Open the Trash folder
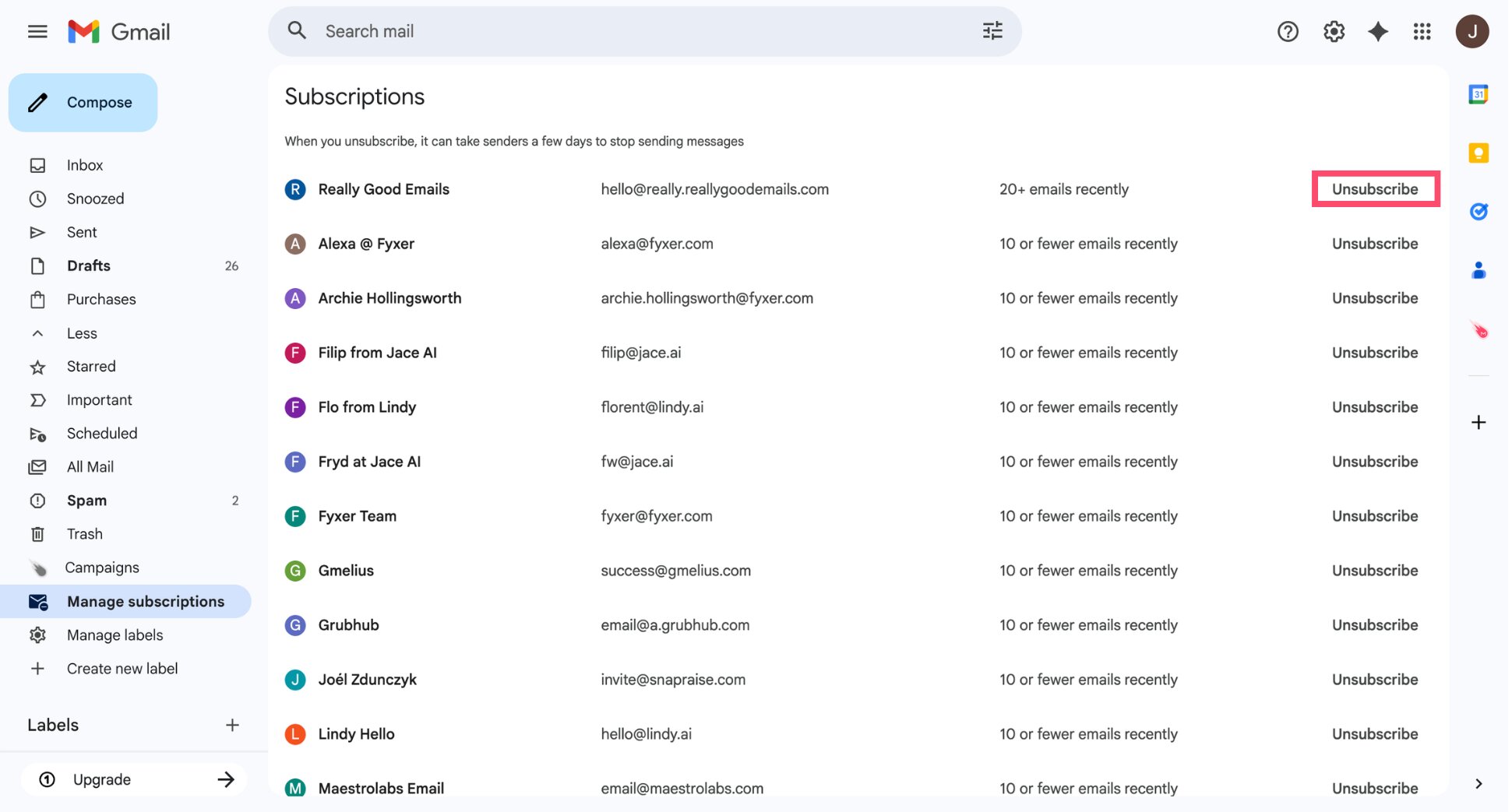This screenshot has height=812, width=1512. coord(127,533)
